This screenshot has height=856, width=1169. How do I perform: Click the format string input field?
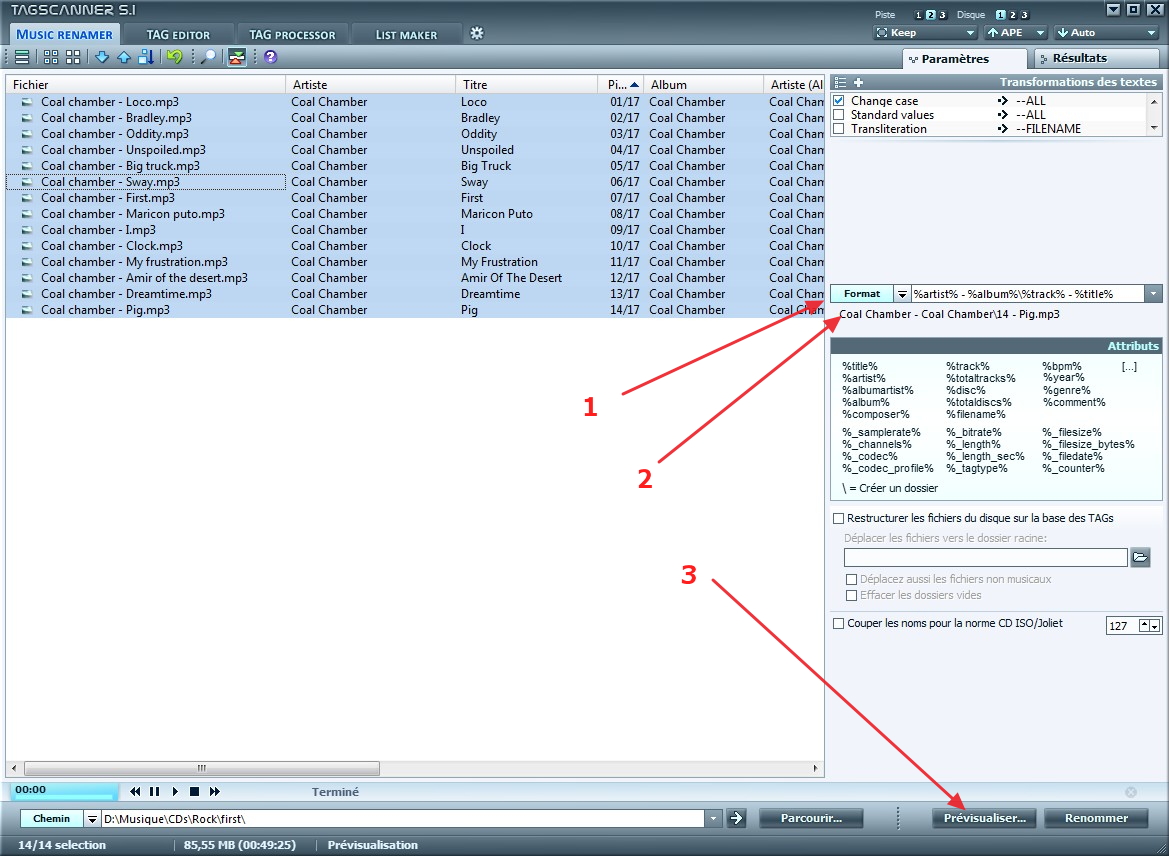click(x=1028, y=294)
